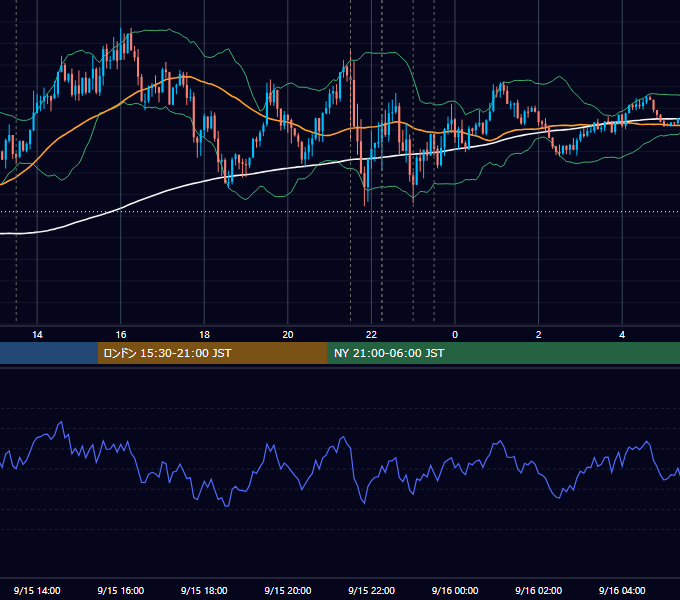Viewport: 680px width, 600px height.
Task: Click the 4 hour axis label
Action: pos(622,335)
